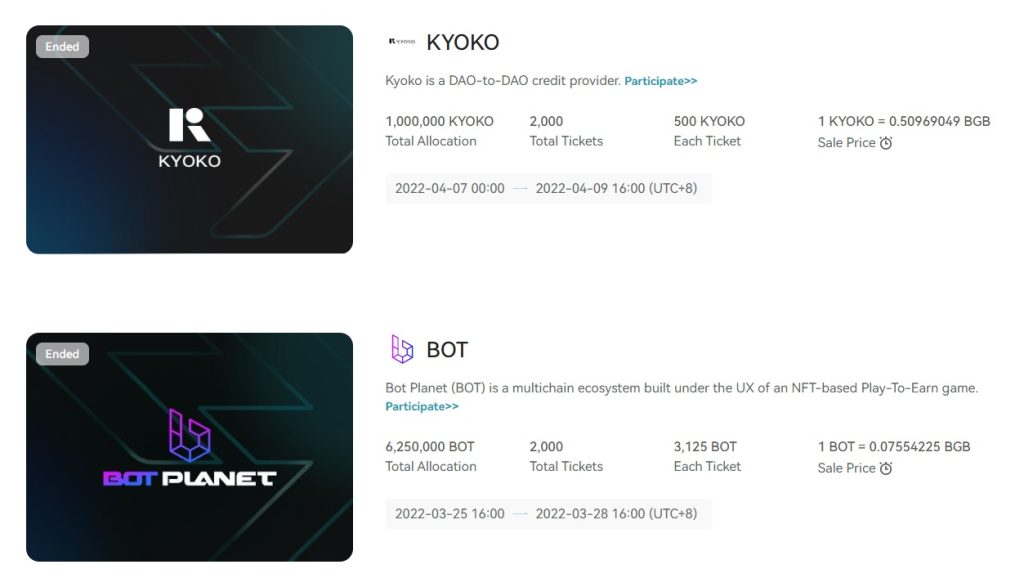Click the Ended badge on KYOKO card

tap(62, 46)
